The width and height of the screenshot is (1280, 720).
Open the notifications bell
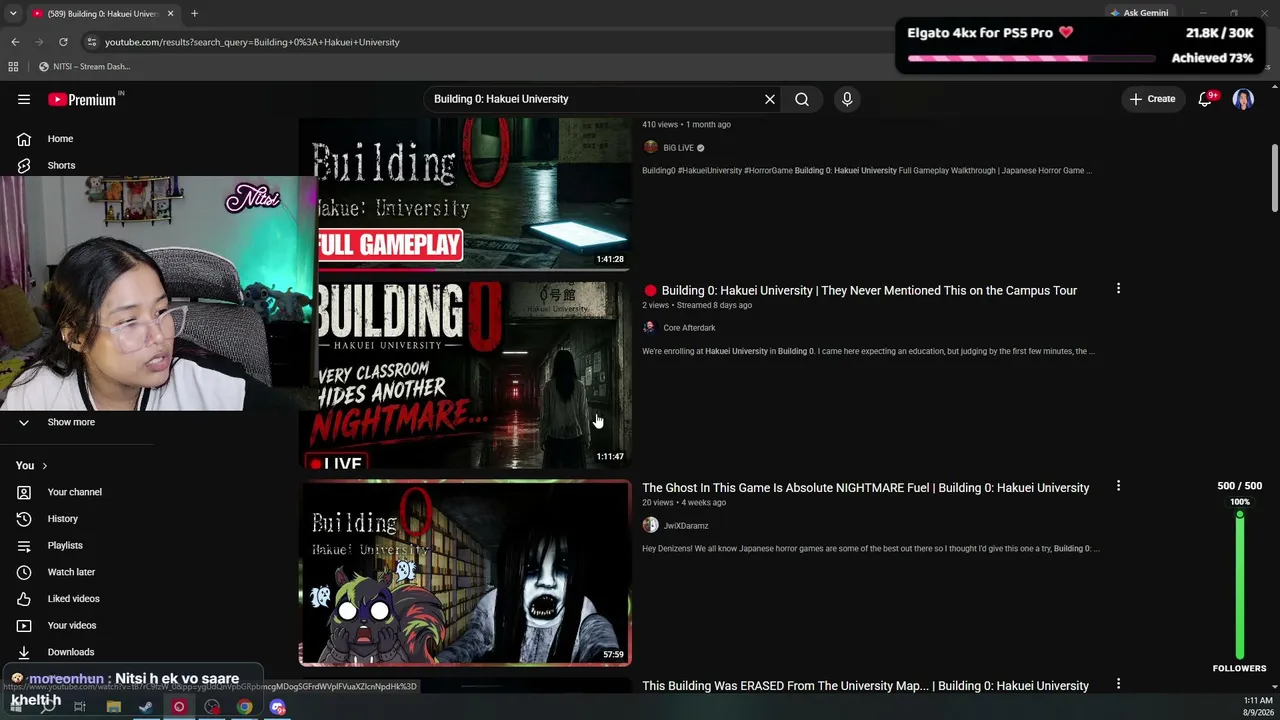point(1206,99)
